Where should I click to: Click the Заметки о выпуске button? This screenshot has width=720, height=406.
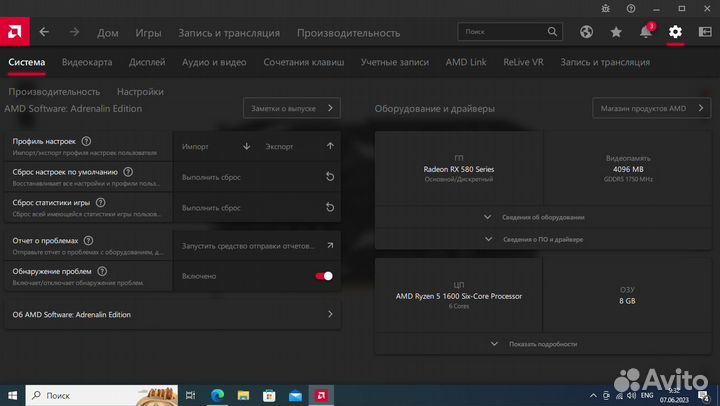point(291,108)
